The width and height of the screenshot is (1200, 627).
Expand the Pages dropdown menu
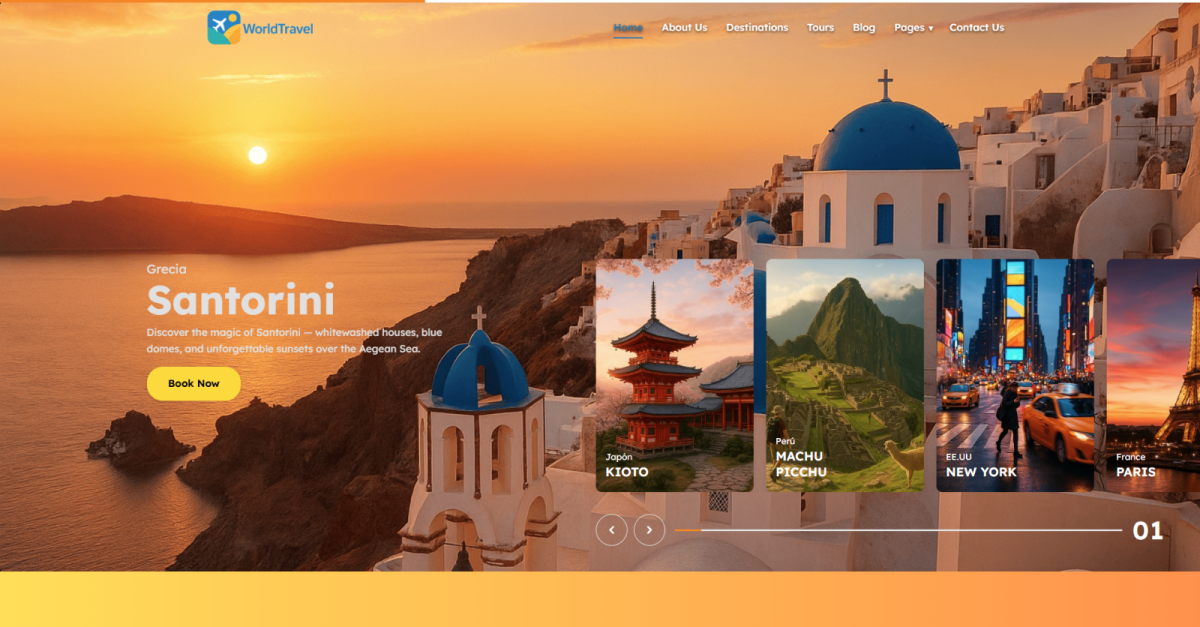pyautogui.click(x=913, y=28)
